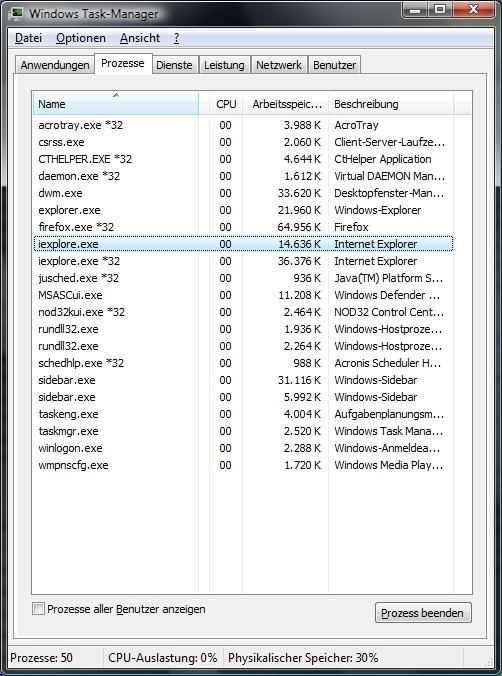Select the Prozesse tab
This screenshot has width=502, height=676.
(123, 63)
